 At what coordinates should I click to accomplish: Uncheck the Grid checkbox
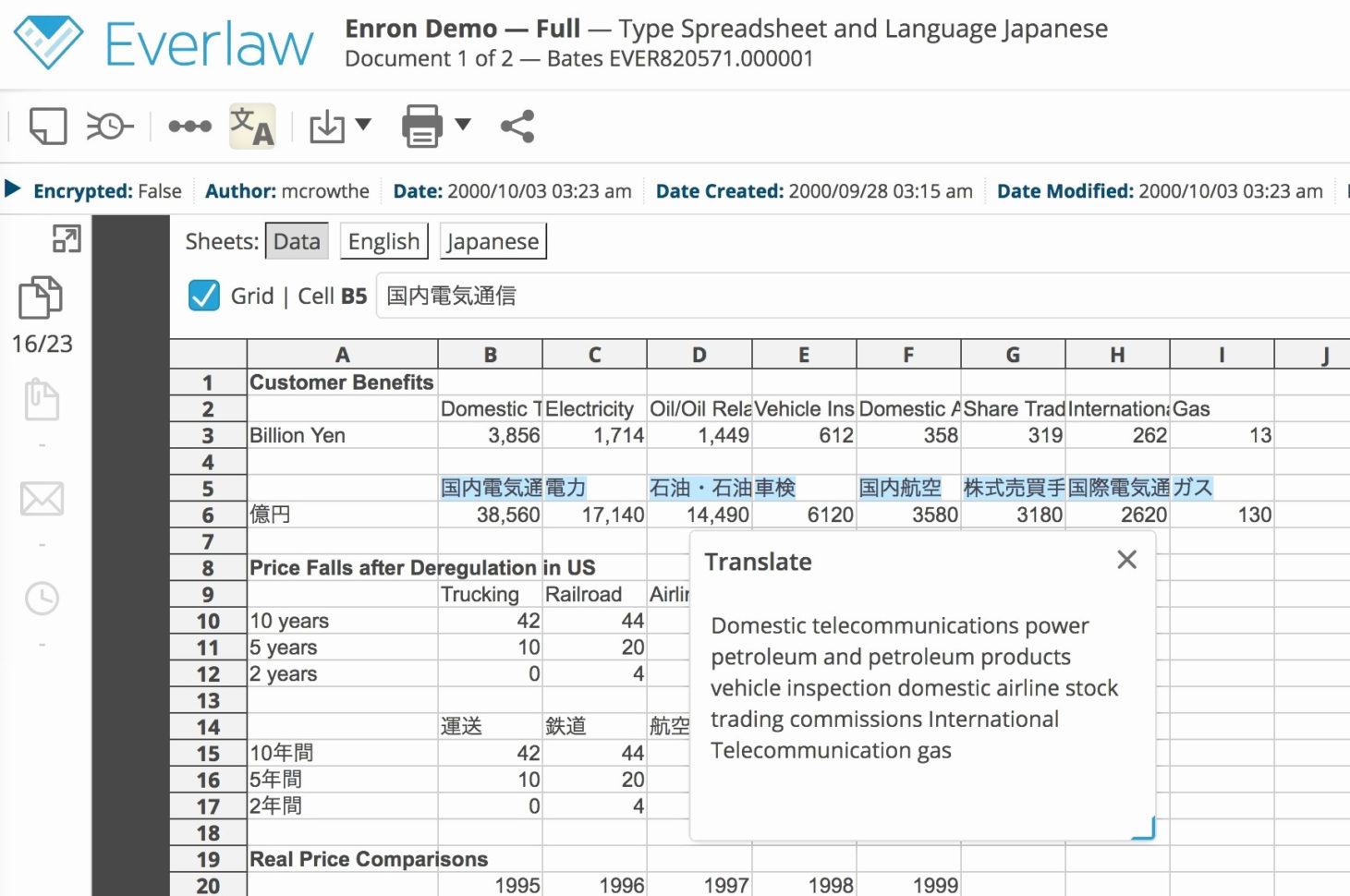(x=203, y=296)
